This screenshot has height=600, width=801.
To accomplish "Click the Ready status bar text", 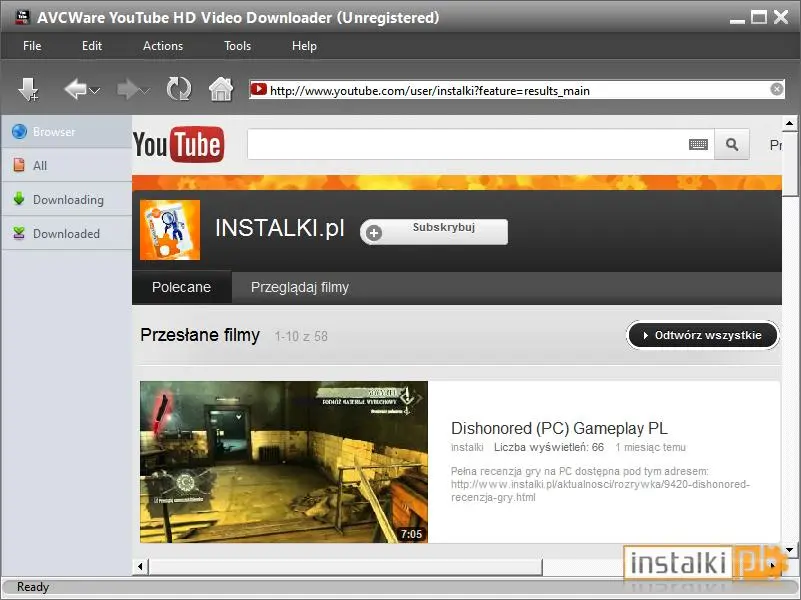I will (33, 587).
